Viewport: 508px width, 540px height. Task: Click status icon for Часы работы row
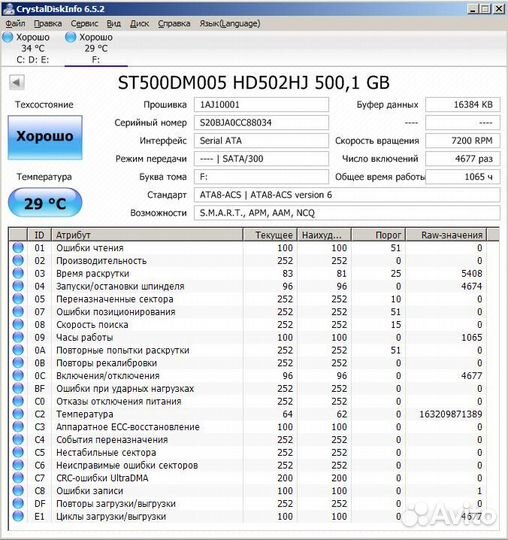point(18,337)
